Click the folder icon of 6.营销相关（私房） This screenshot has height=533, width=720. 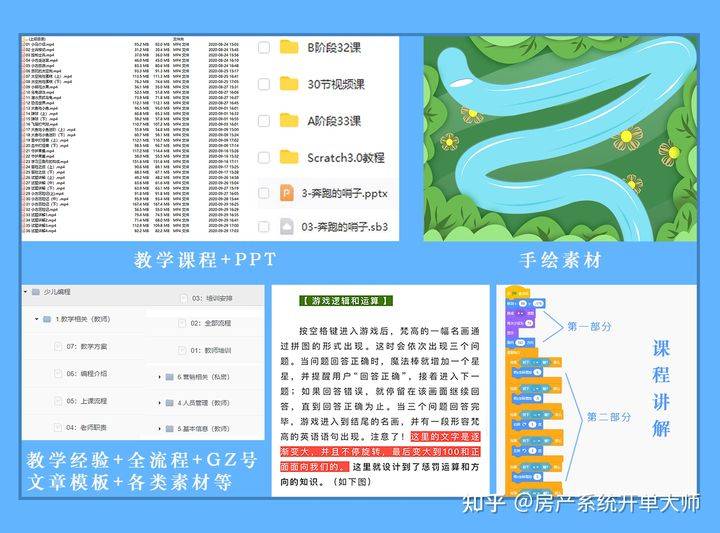[x=169, y=377]
